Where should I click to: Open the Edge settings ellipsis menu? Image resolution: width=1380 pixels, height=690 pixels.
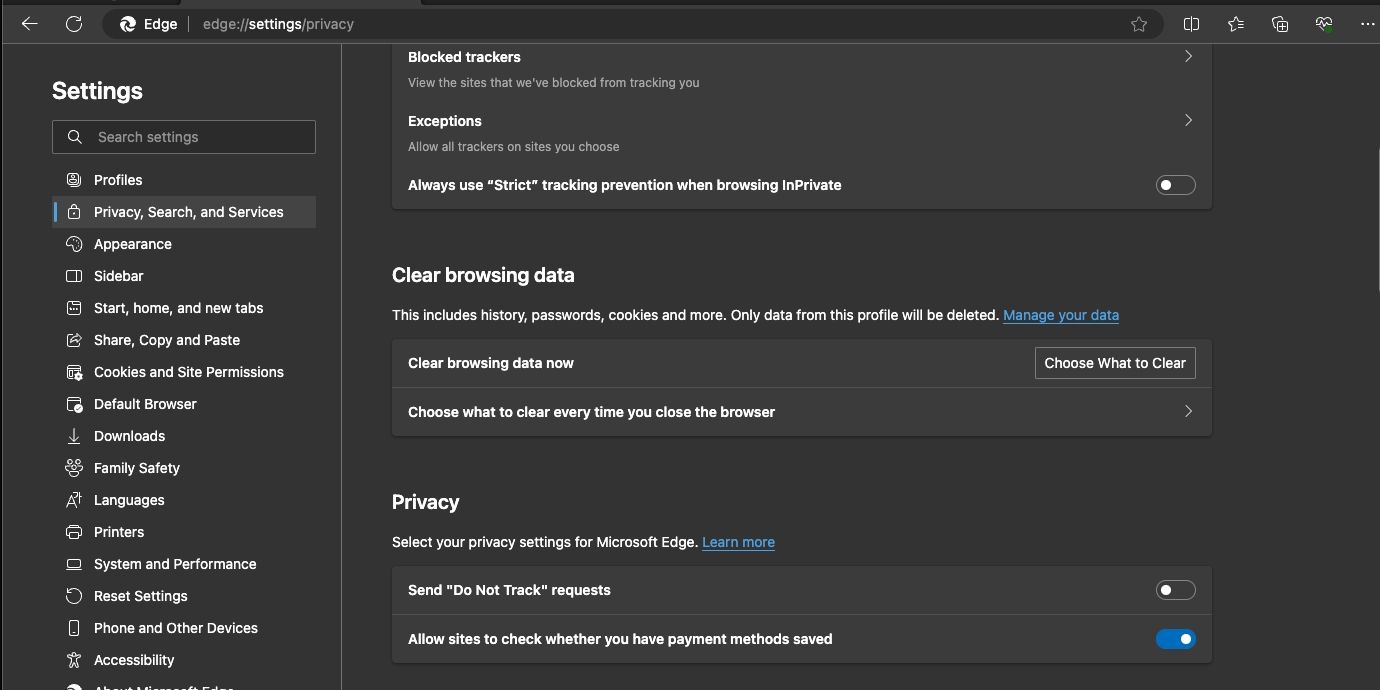[1367, 23]
